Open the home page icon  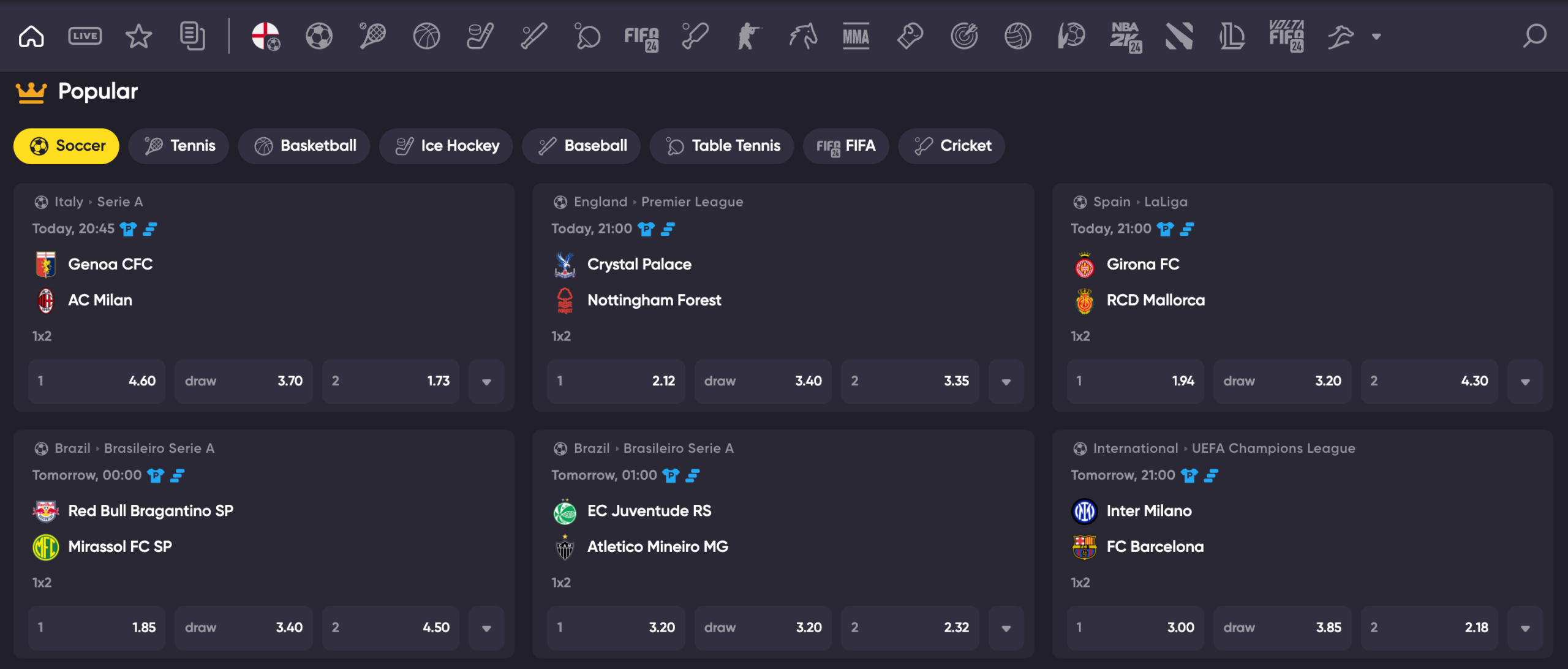(31, 36)
